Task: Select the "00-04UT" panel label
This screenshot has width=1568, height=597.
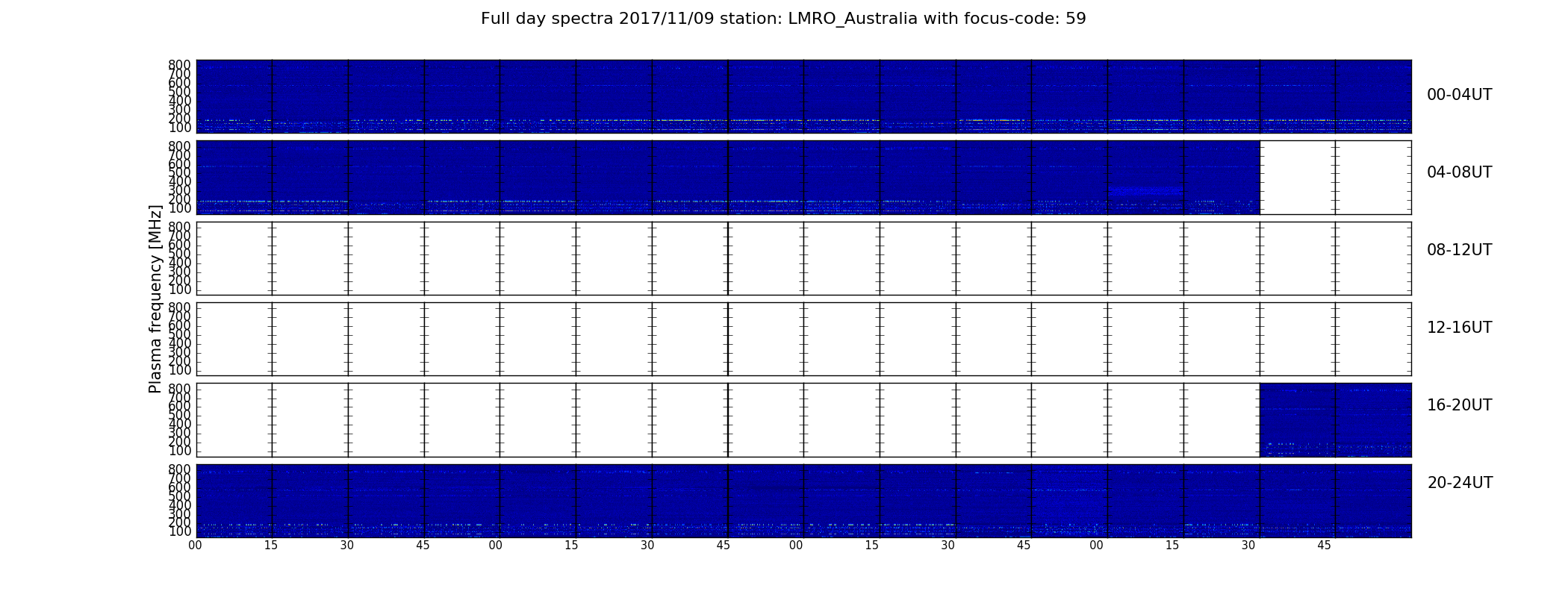Action: [x=1459, y=95]
